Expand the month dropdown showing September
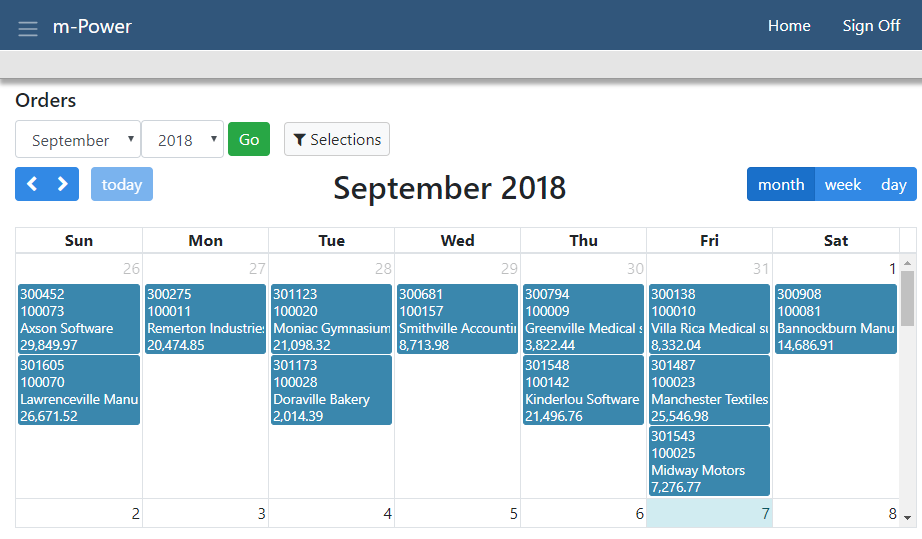The image size is (922, 539). click(77, 140)
